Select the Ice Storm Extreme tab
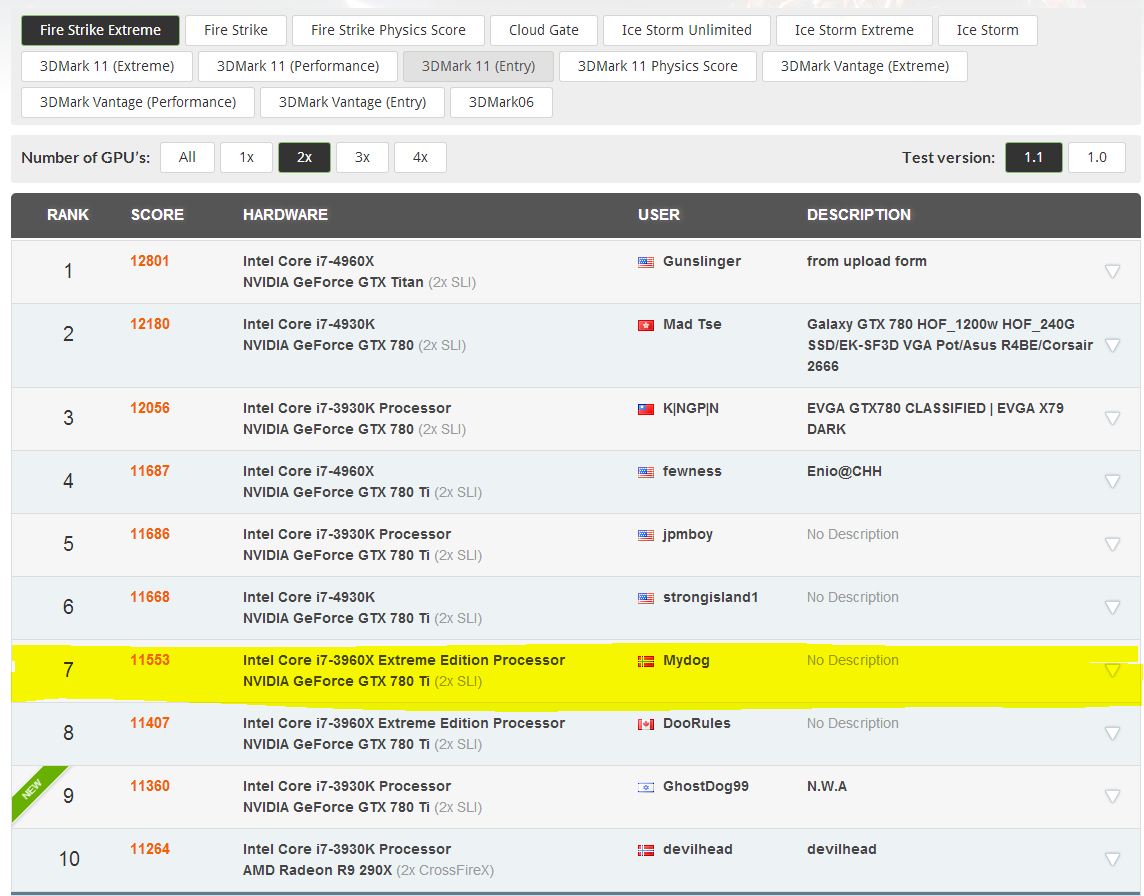 pos(854,30)
